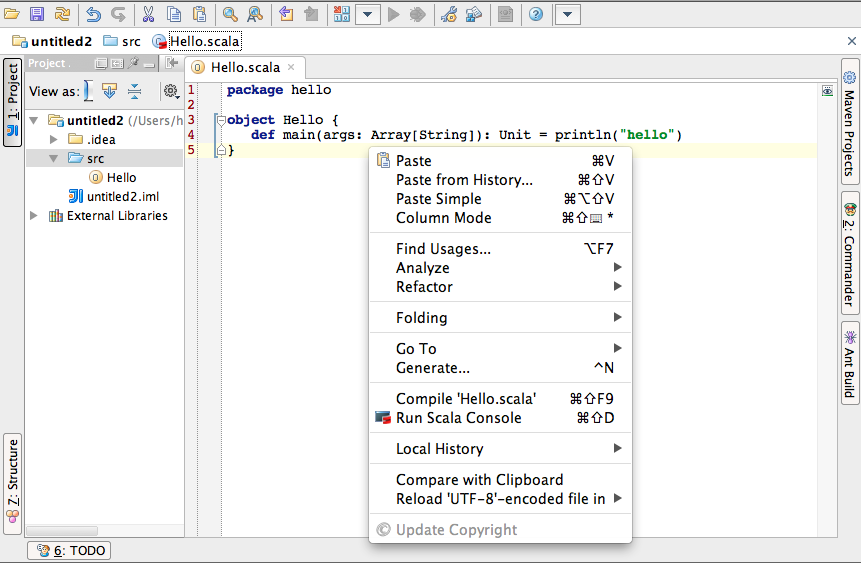861x563 pixels.
Task: Click the Cut scissors icon
Action: point(148,14)
